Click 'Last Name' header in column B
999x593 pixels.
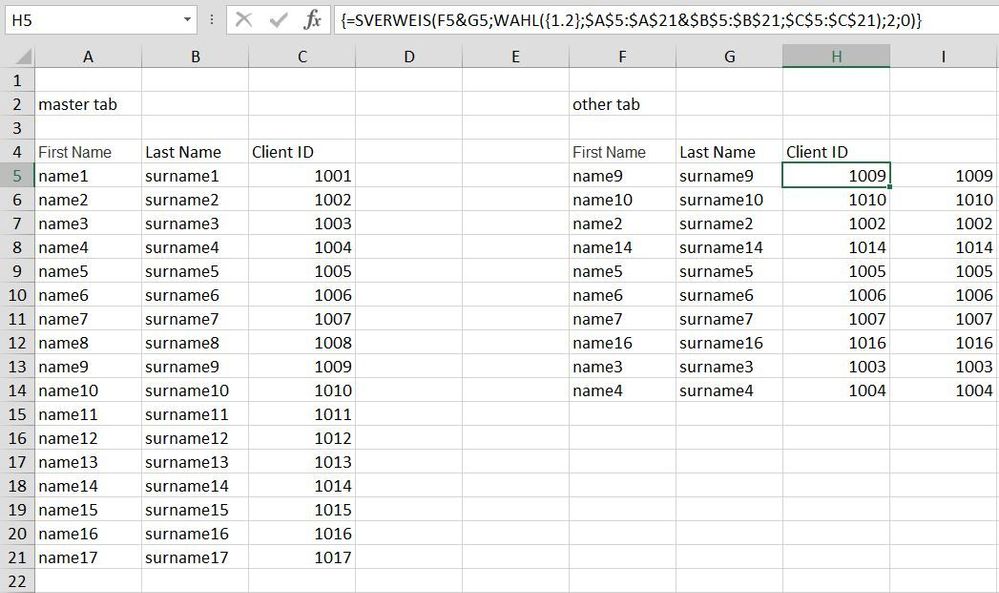pyautogui.click(x=195, y=152)
